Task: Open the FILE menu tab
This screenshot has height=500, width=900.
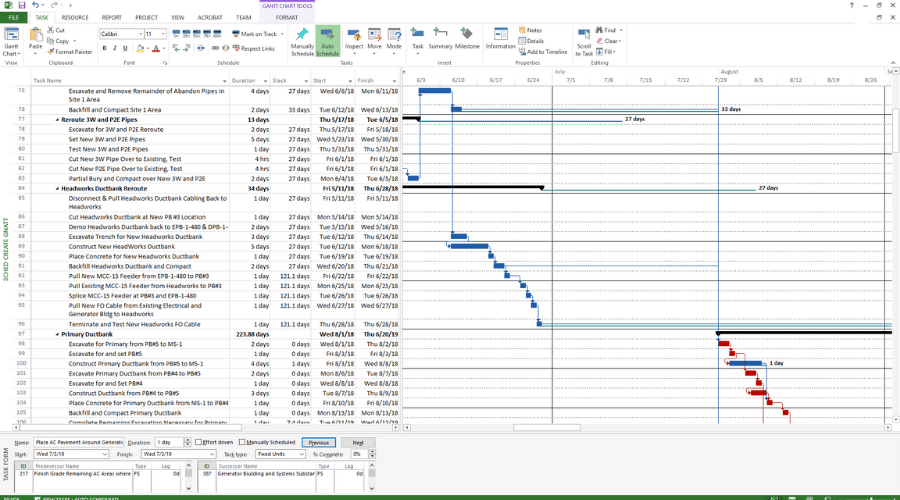Action: (13, 17)
